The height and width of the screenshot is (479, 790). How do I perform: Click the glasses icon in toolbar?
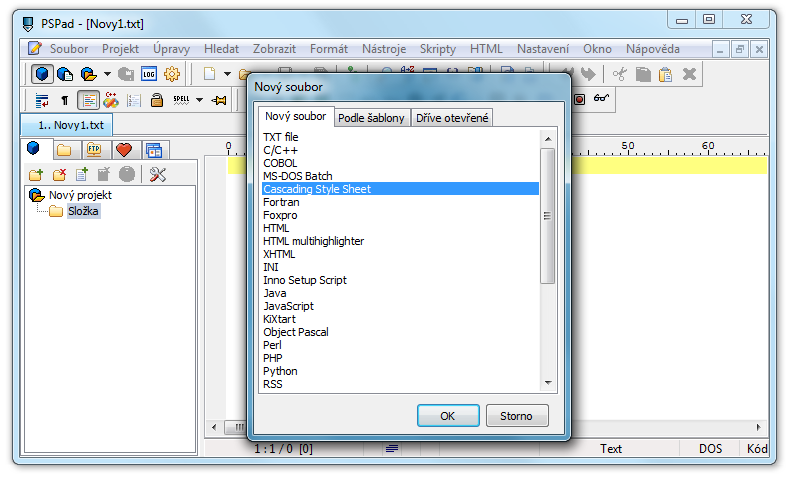click(x=601, y=99)
